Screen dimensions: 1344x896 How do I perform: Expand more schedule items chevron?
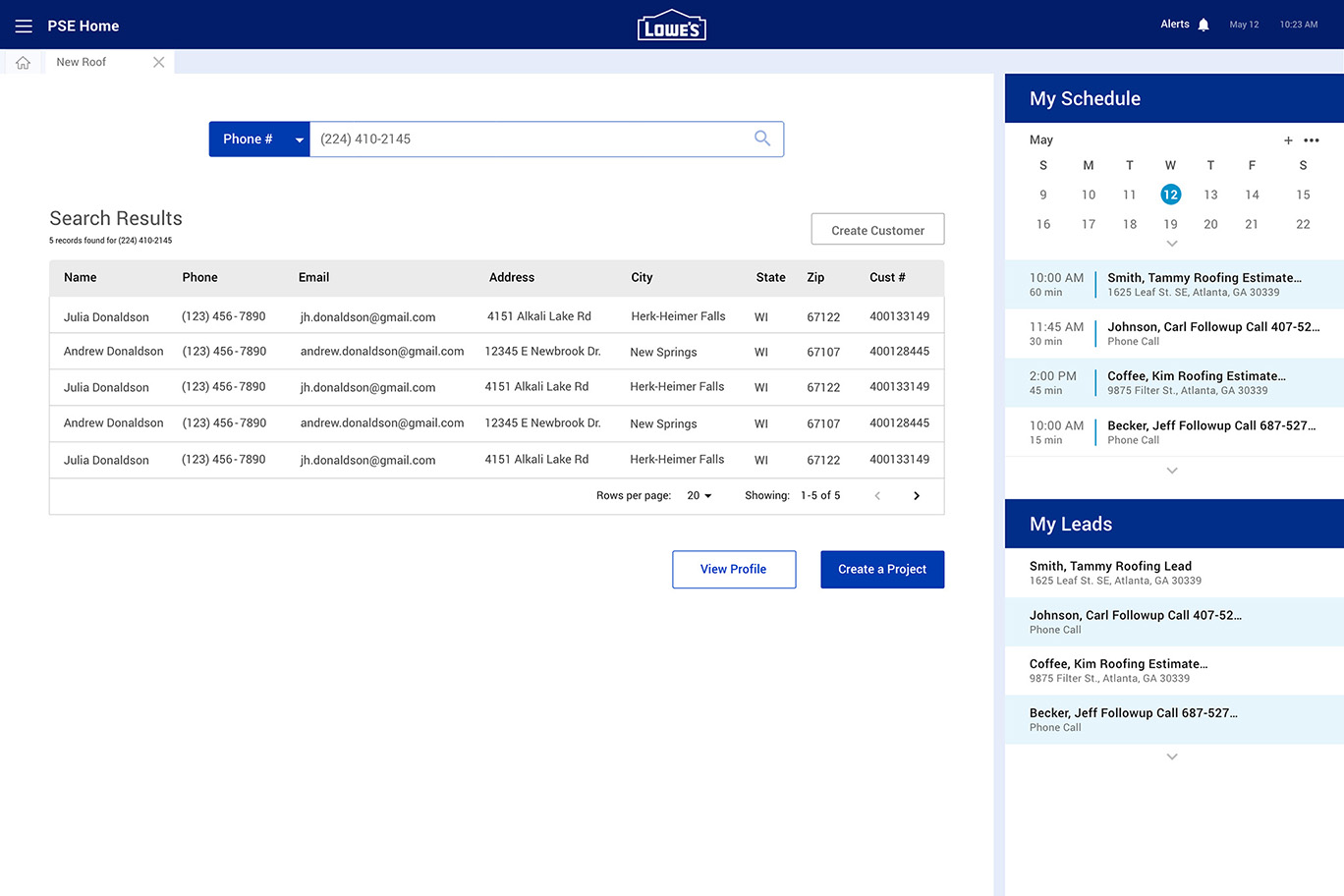[1171, 471]
